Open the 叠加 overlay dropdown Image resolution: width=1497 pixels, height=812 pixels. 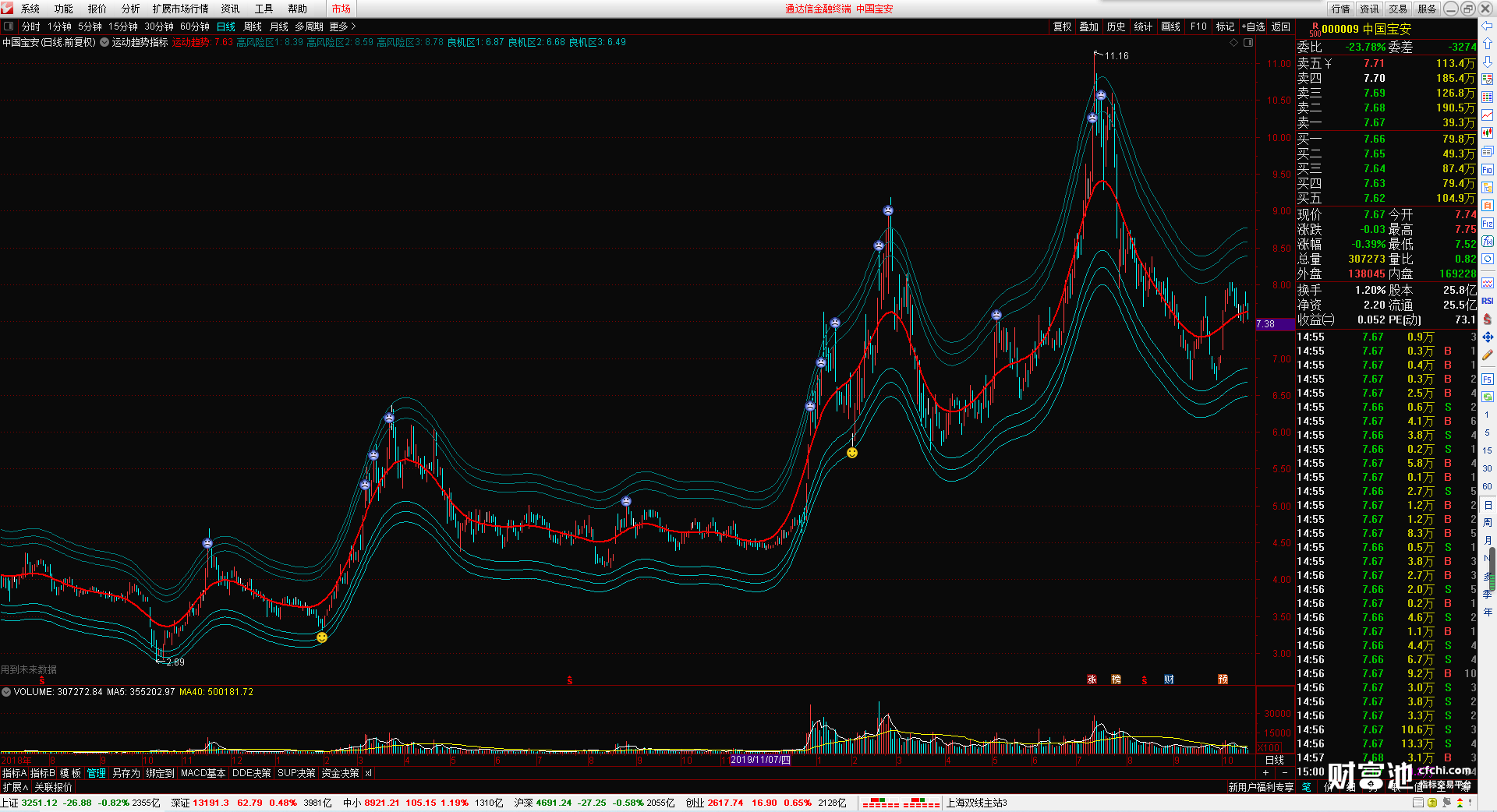1088,26
